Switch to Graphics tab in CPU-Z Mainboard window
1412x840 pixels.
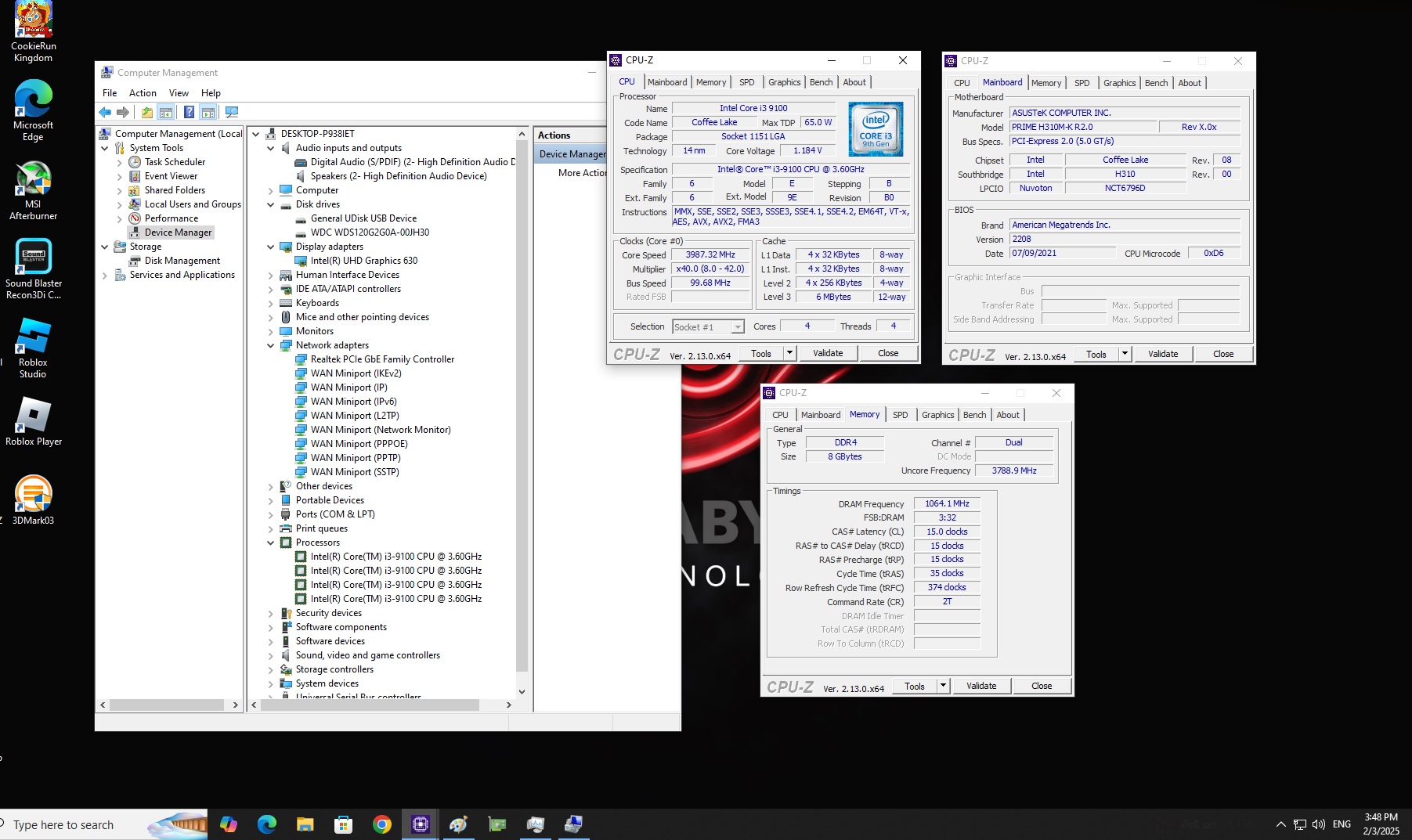1119,83
